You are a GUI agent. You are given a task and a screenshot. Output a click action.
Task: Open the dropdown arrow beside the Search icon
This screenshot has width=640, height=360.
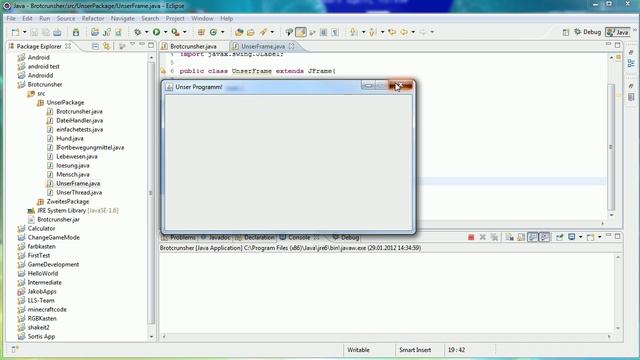point(272,32)
